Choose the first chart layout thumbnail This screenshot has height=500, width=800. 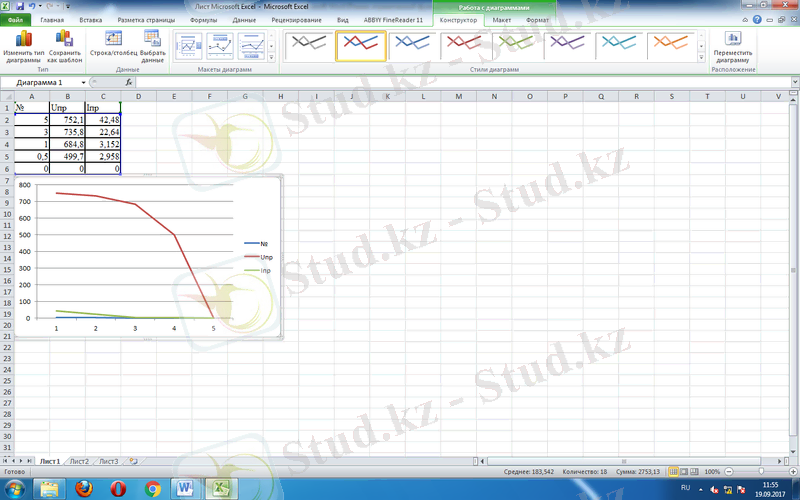pos(188,46)
